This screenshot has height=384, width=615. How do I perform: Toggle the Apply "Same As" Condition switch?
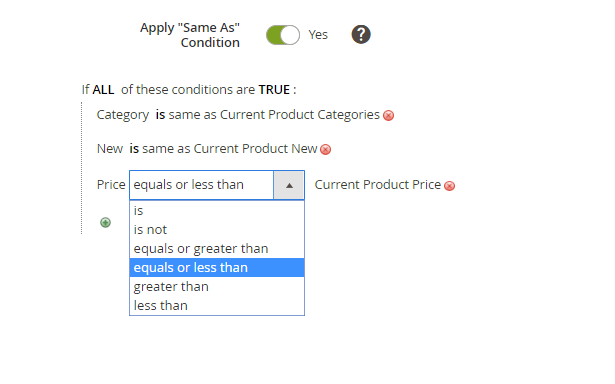[x=283, y=35]
